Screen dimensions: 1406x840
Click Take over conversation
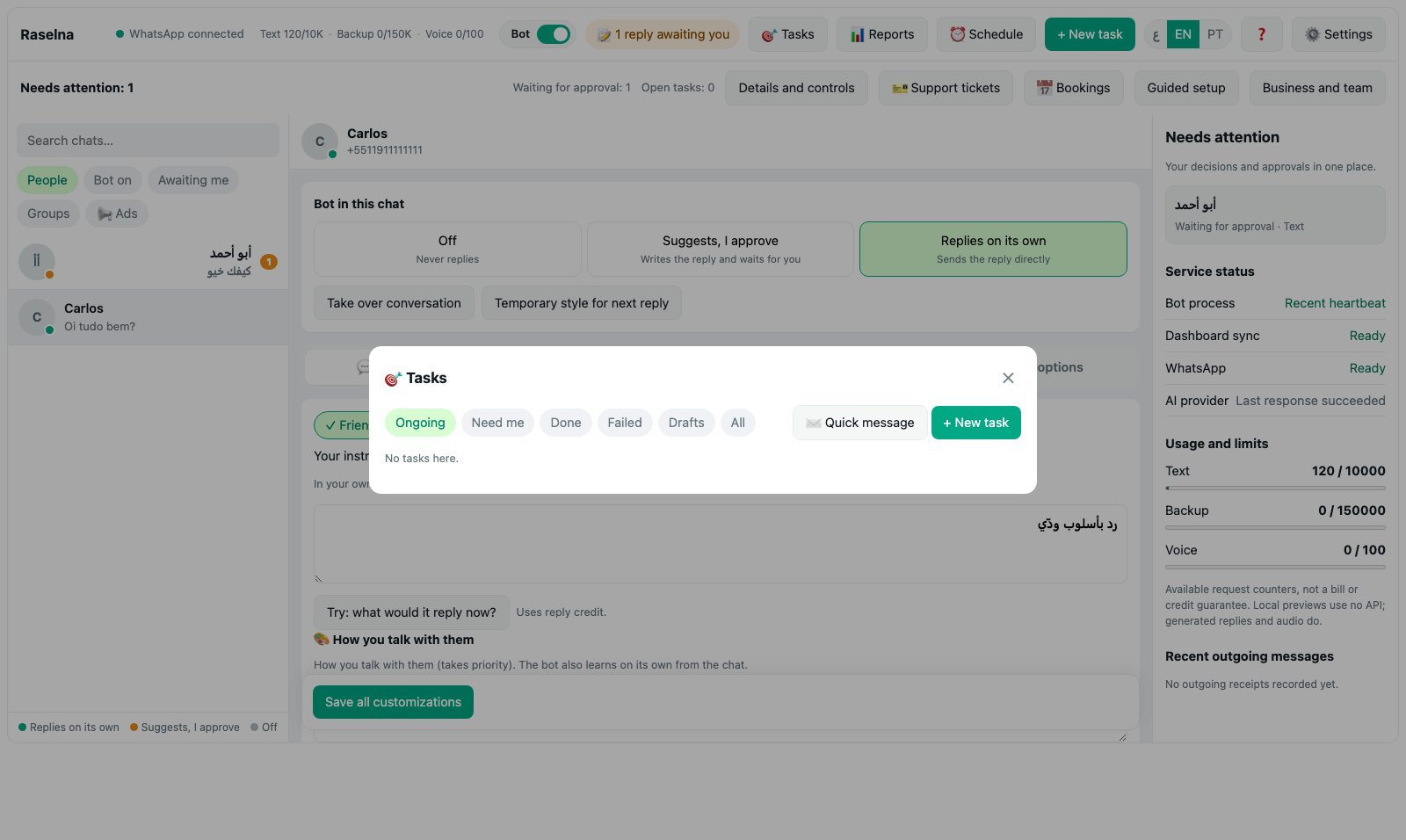pyautogui.click(x=394, y=303)
